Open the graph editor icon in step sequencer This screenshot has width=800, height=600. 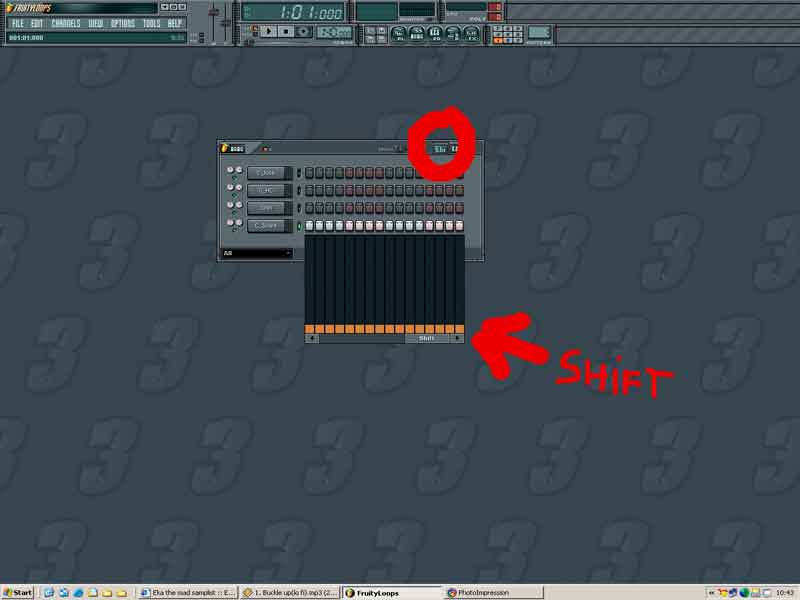(439, 149)
